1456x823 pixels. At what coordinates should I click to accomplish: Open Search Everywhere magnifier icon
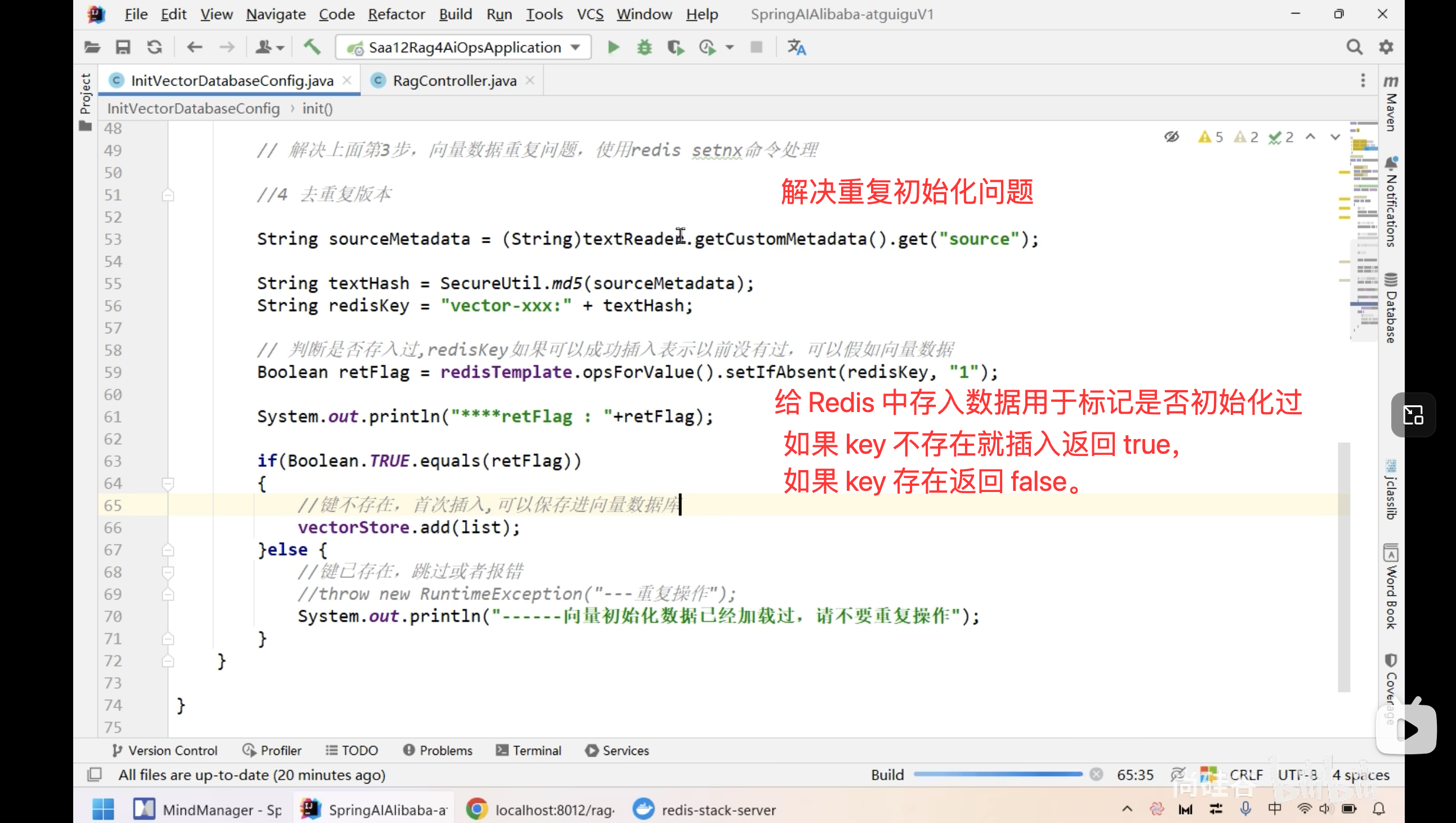(x=1354, y=47)
